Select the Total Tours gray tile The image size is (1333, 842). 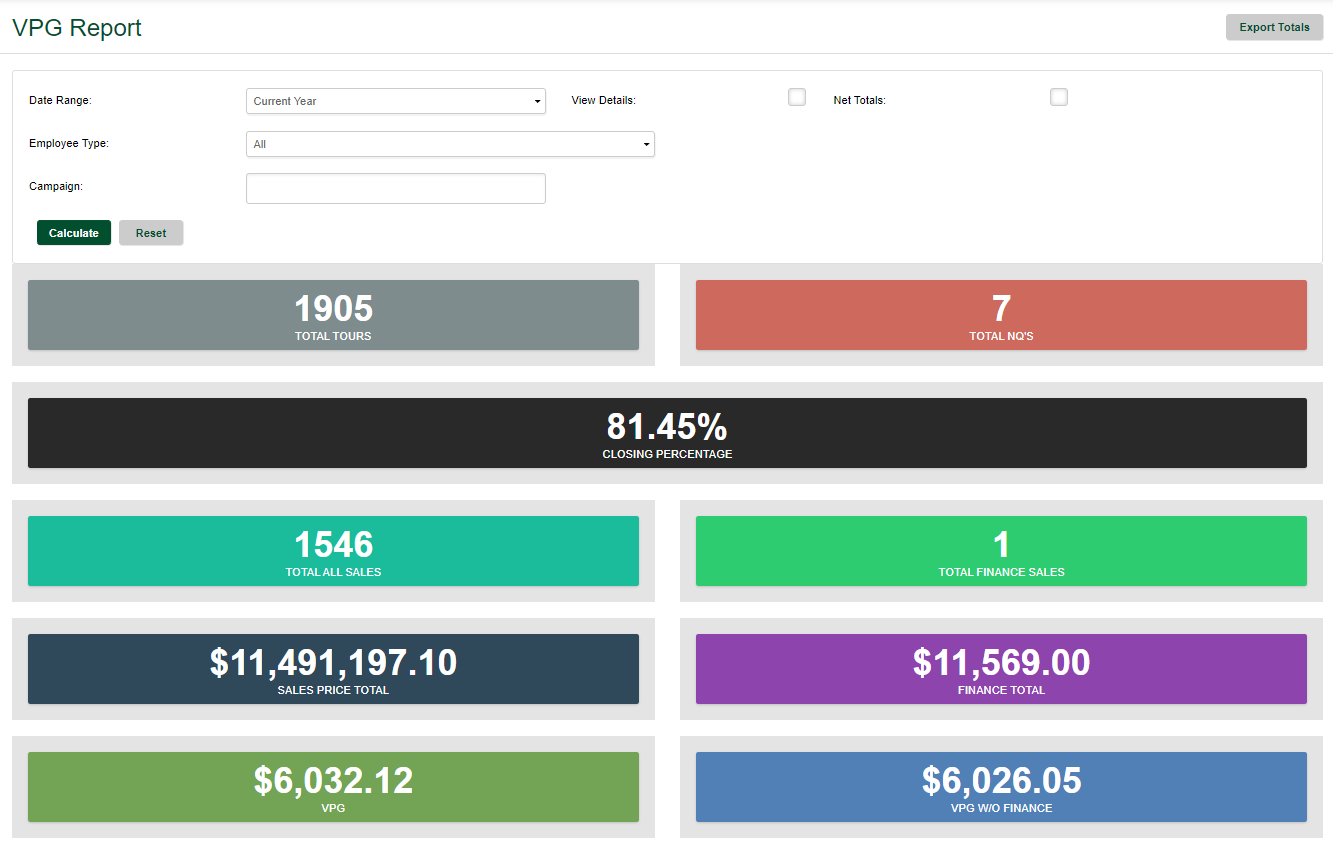(x=333, y=315)
